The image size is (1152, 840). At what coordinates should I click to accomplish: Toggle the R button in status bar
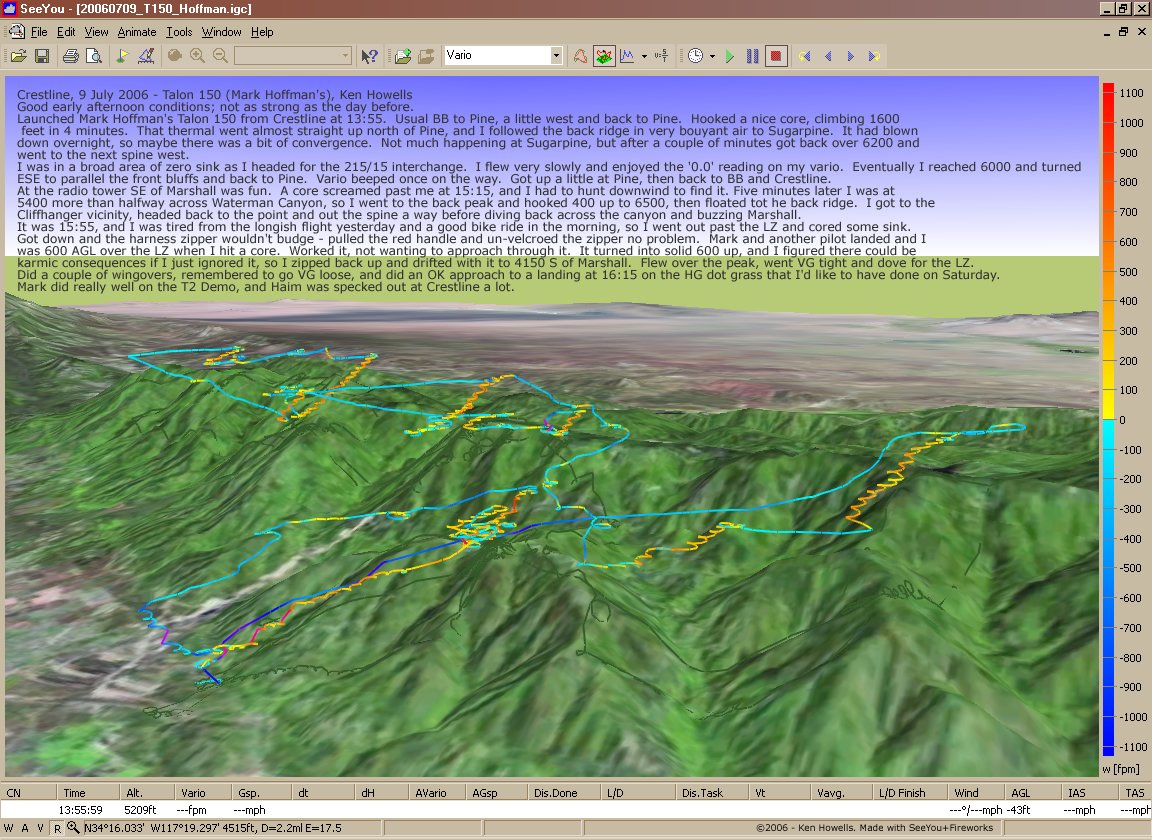pyautogui.click(x=58, y=828)
